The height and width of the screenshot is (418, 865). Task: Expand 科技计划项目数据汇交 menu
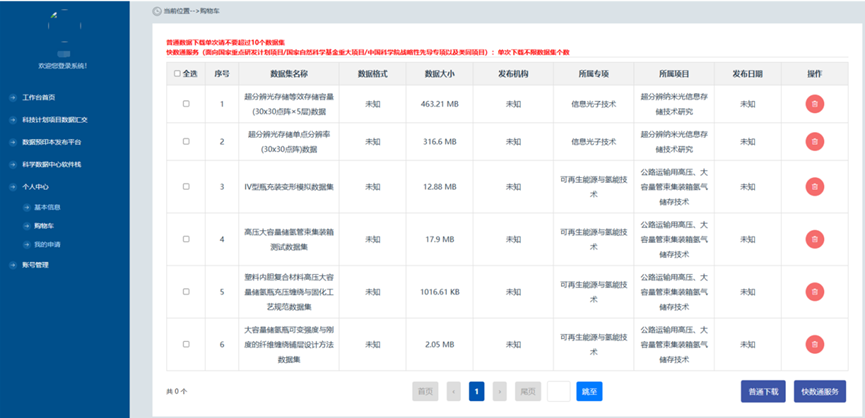point(56,119)
